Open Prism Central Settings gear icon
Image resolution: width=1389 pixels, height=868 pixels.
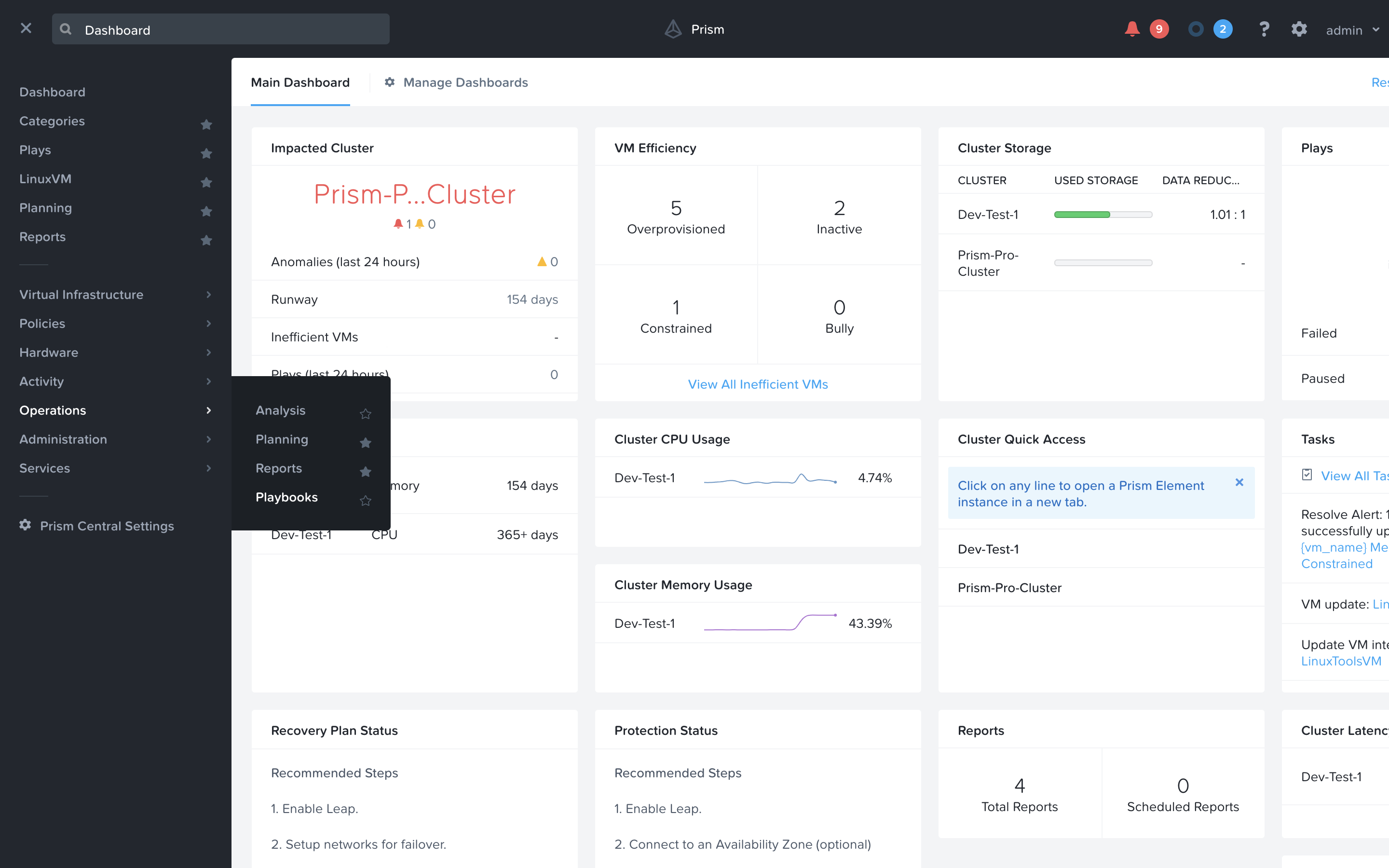pos(25,525)
